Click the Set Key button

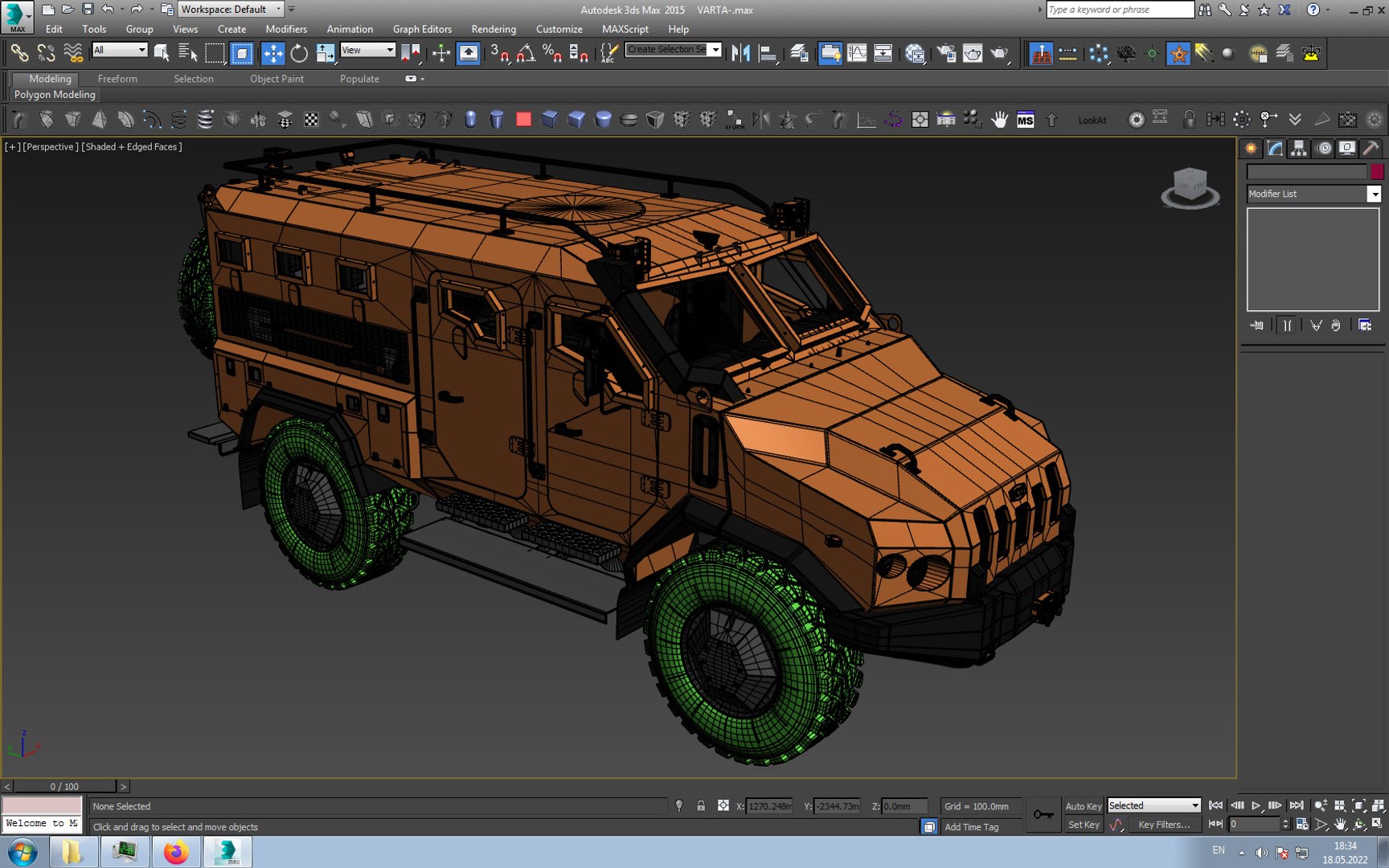coord(1083,825)
